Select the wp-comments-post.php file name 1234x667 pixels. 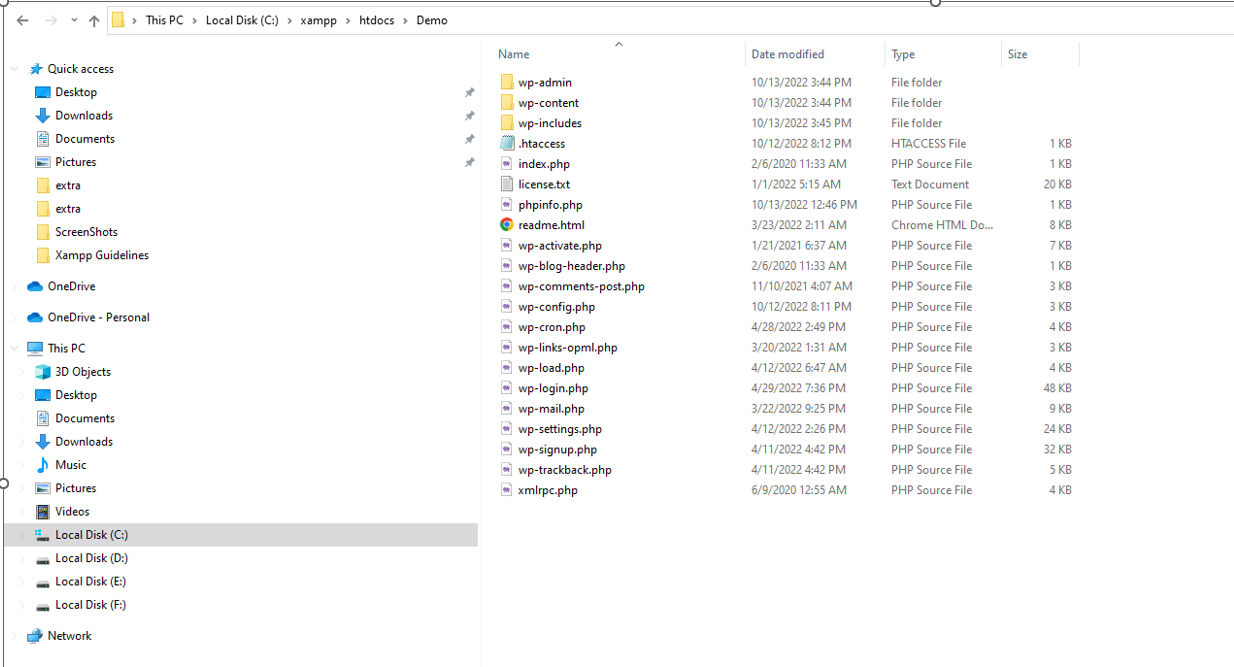(x=581, y=286)
